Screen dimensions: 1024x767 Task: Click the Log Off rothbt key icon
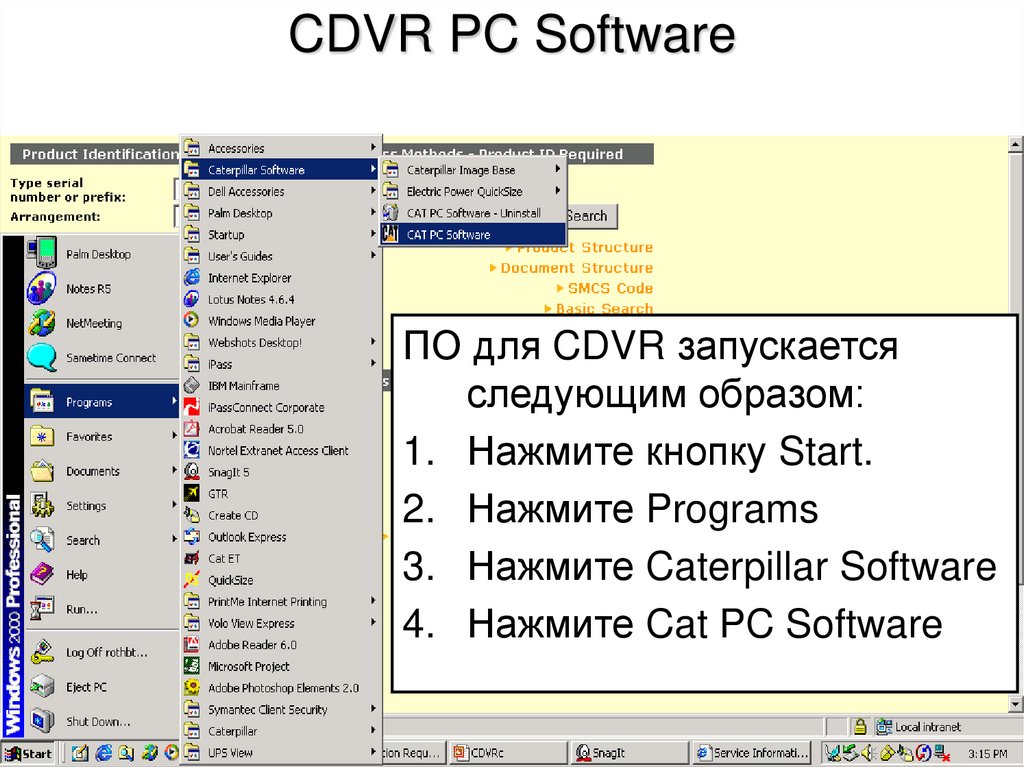(x=42, y=652)
